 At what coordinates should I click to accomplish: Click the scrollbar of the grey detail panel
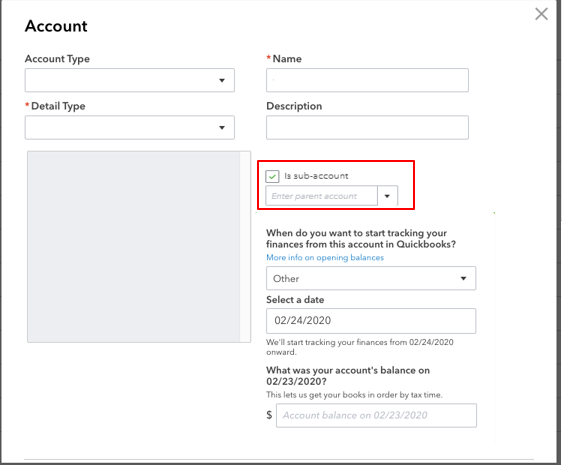coord(245,247)
